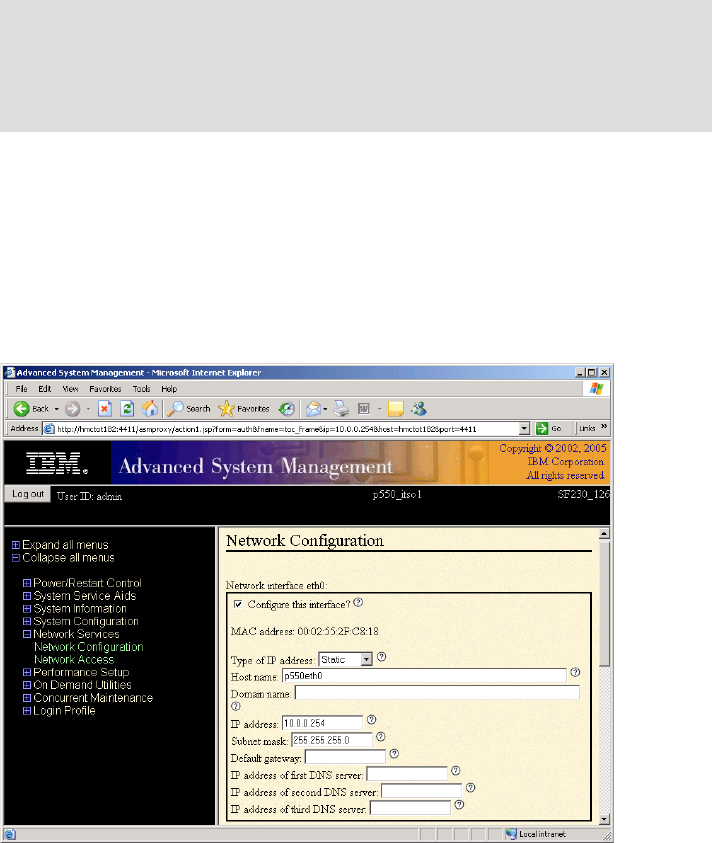Click into the Domain name field
The width and height of the screenshot is (712, 843).
tap(437, 692)
